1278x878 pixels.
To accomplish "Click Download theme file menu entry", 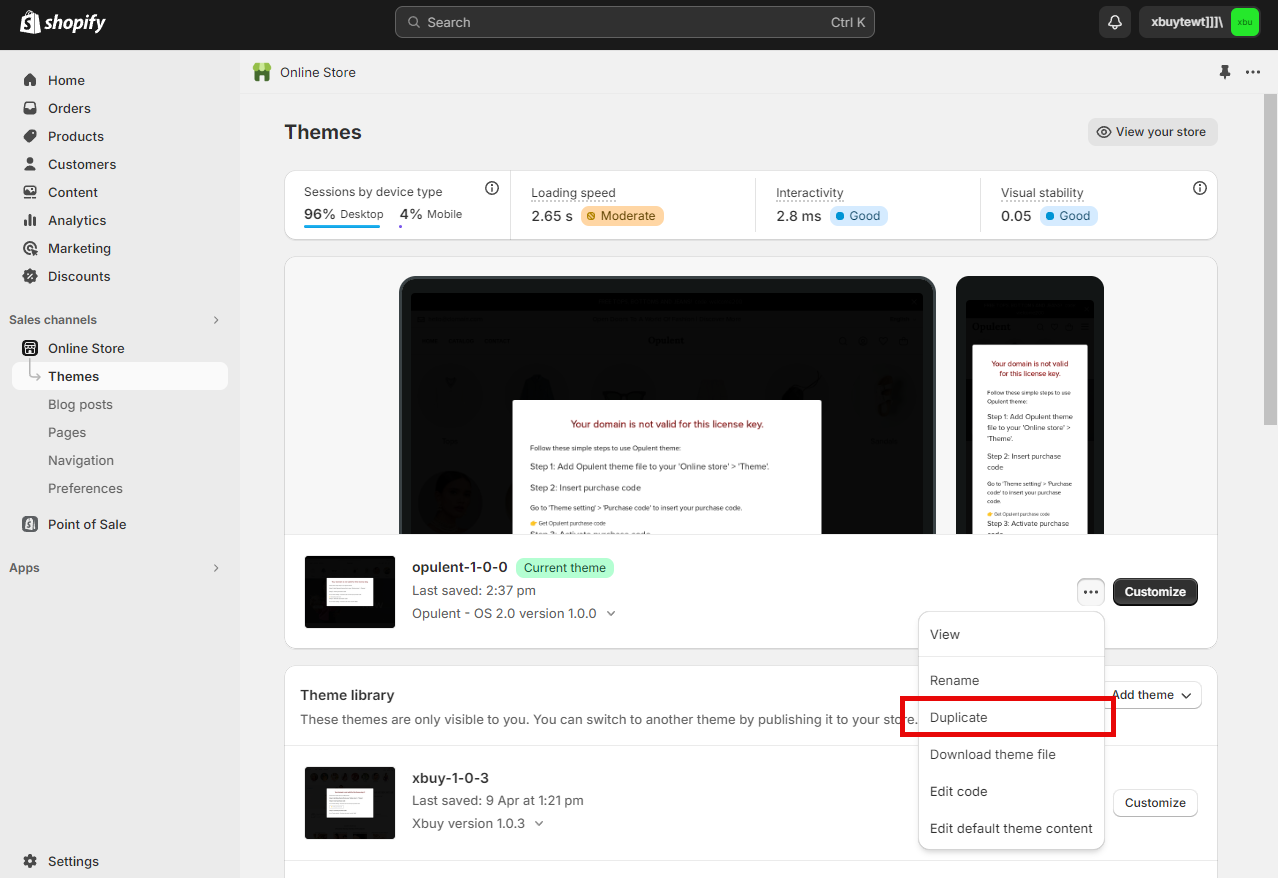I will [992, 755].
